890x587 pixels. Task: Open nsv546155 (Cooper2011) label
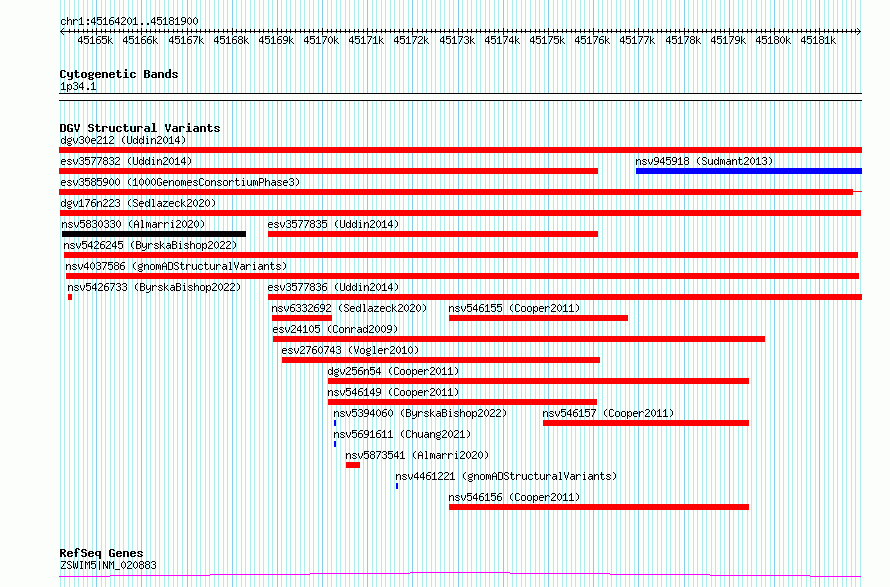pyautogui.click(x=514, y=308)
